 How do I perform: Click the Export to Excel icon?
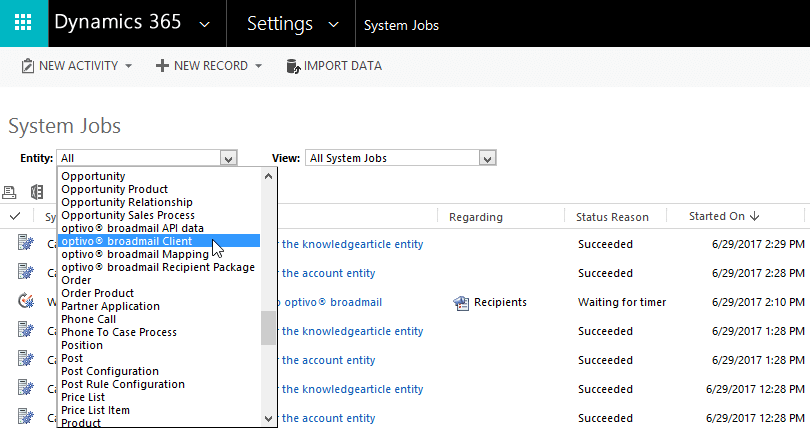click(37, 192)
